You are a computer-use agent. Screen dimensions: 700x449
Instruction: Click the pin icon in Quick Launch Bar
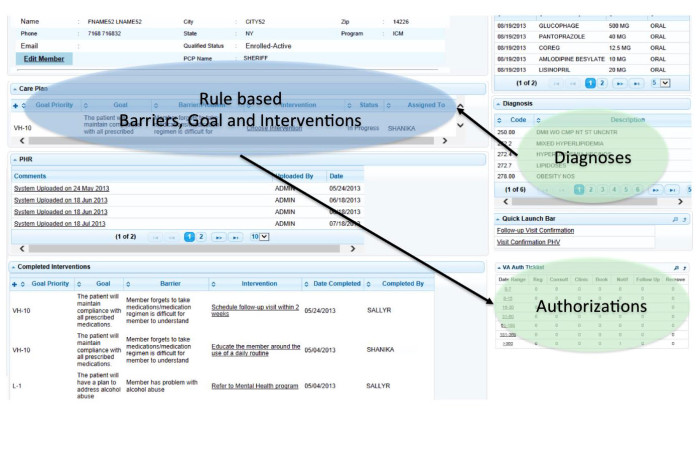tap(684, 219)
